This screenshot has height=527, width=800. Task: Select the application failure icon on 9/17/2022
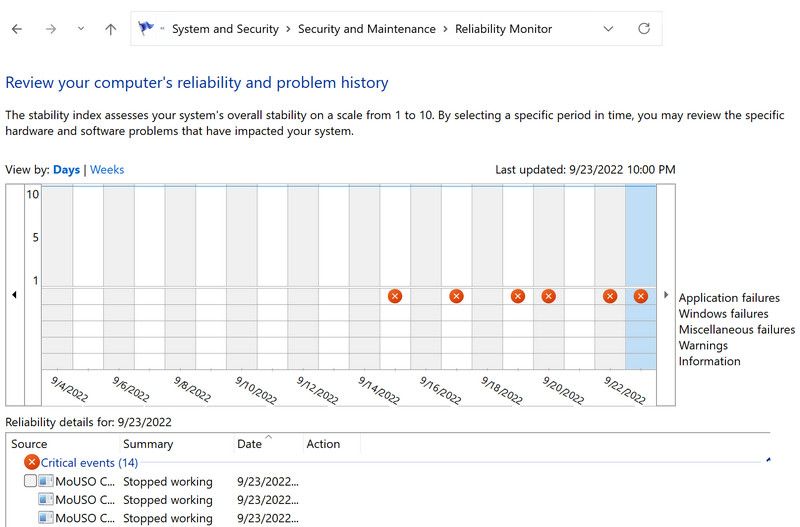(456, 296)
